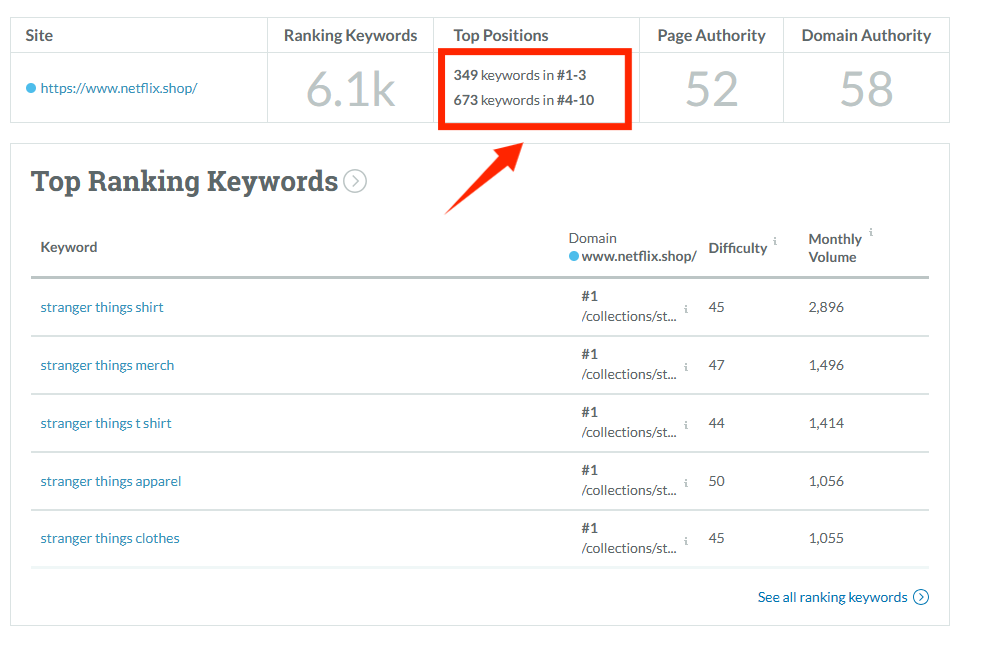Open the Top Ranking Keywords arrow icon
Image resolution: width=984 pixels, height=658 pixels.
(355, 181)
